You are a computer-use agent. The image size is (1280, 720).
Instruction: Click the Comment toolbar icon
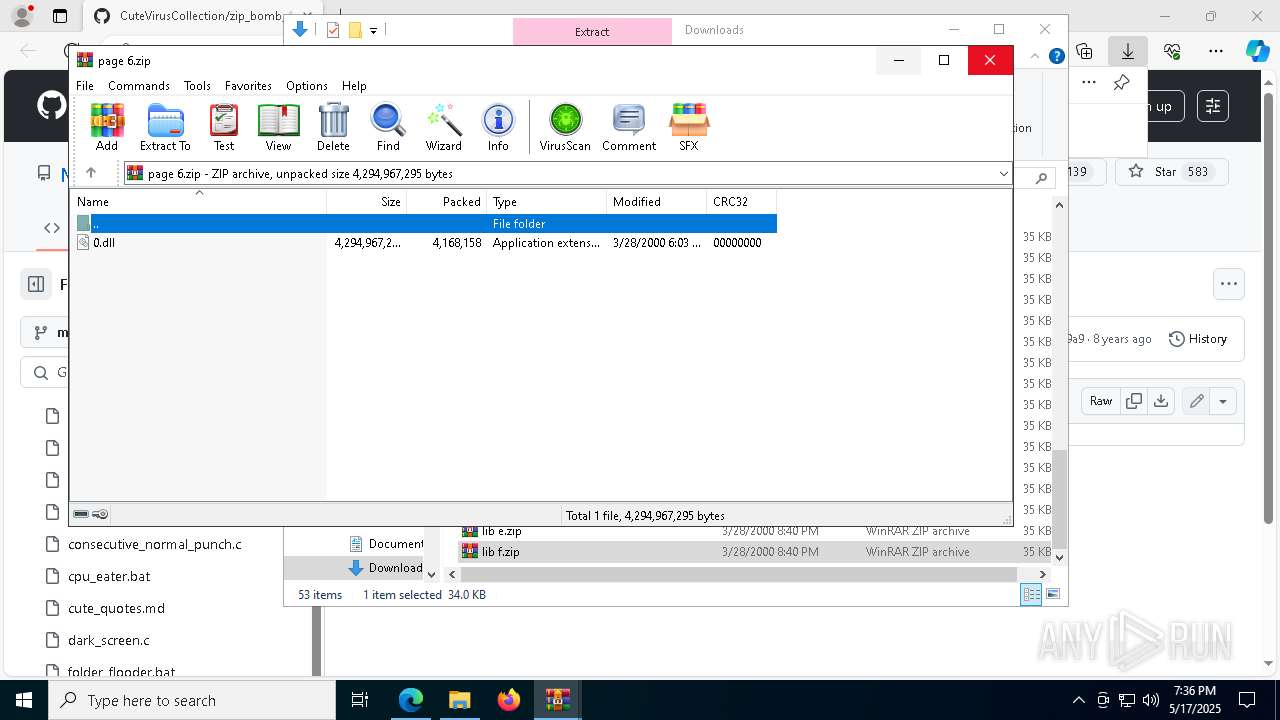pos(629,127)
